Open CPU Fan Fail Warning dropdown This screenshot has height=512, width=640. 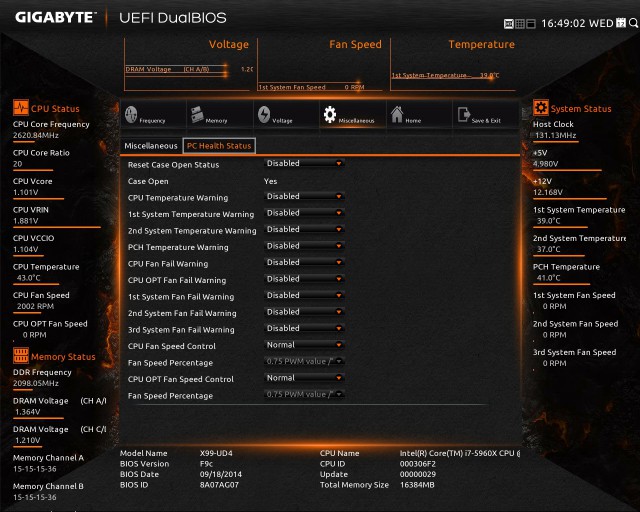304,262
